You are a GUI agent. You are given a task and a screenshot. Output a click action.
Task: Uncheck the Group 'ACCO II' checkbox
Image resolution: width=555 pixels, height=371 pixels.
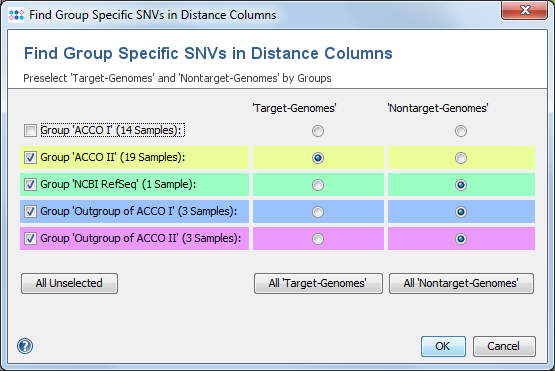(30, 157)
